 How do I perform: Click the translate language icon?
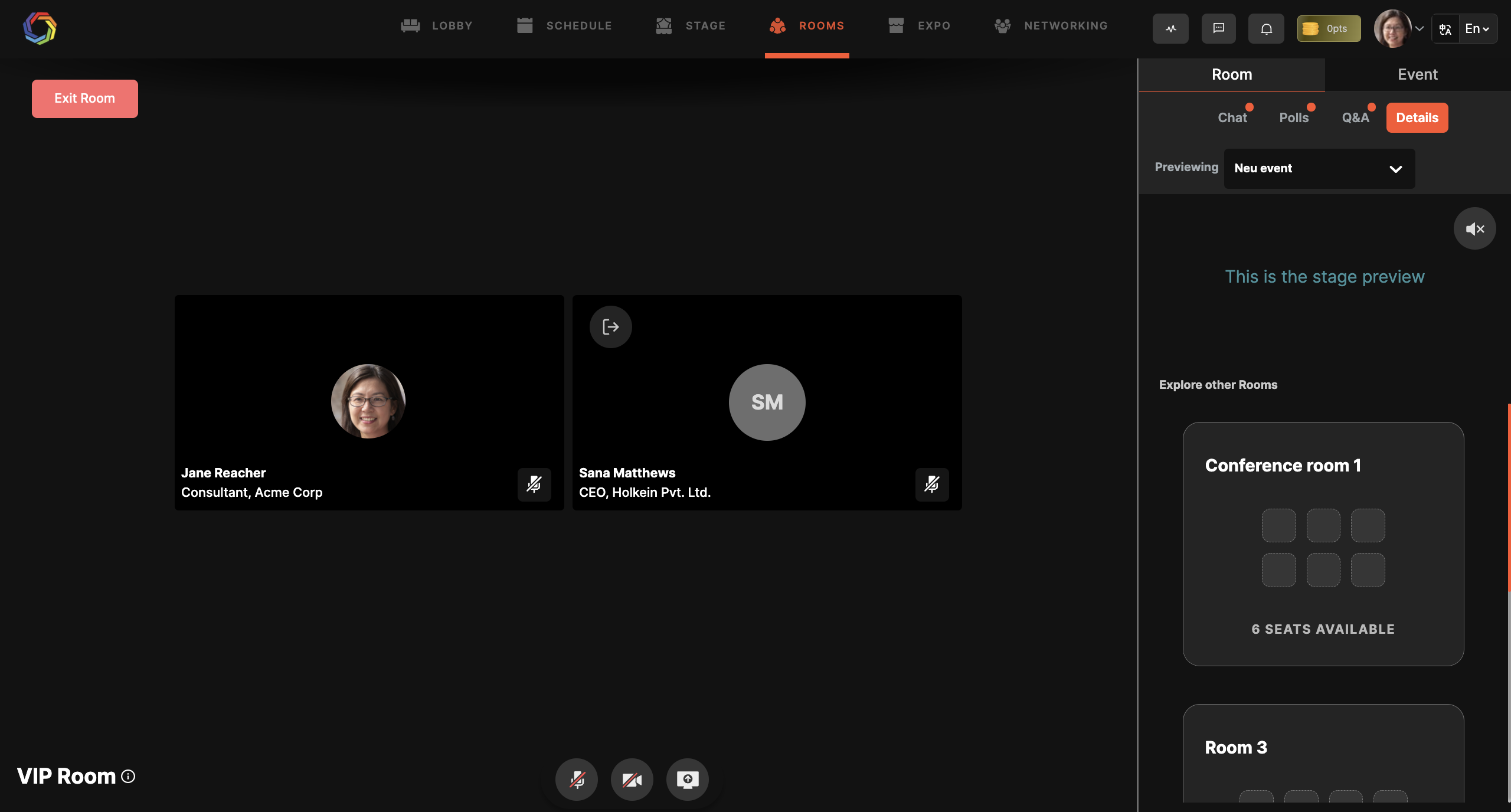1445,29
